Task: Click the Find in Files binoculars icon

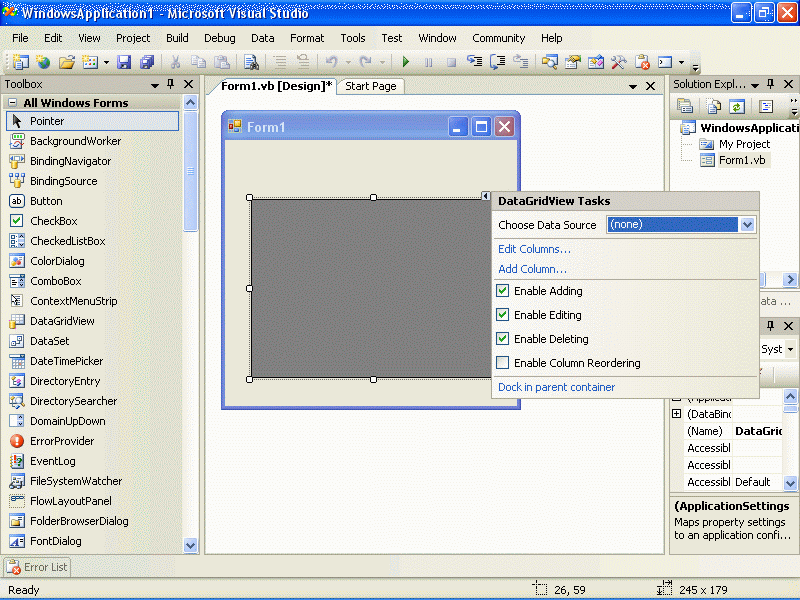Action: click(x=251, y=62)
